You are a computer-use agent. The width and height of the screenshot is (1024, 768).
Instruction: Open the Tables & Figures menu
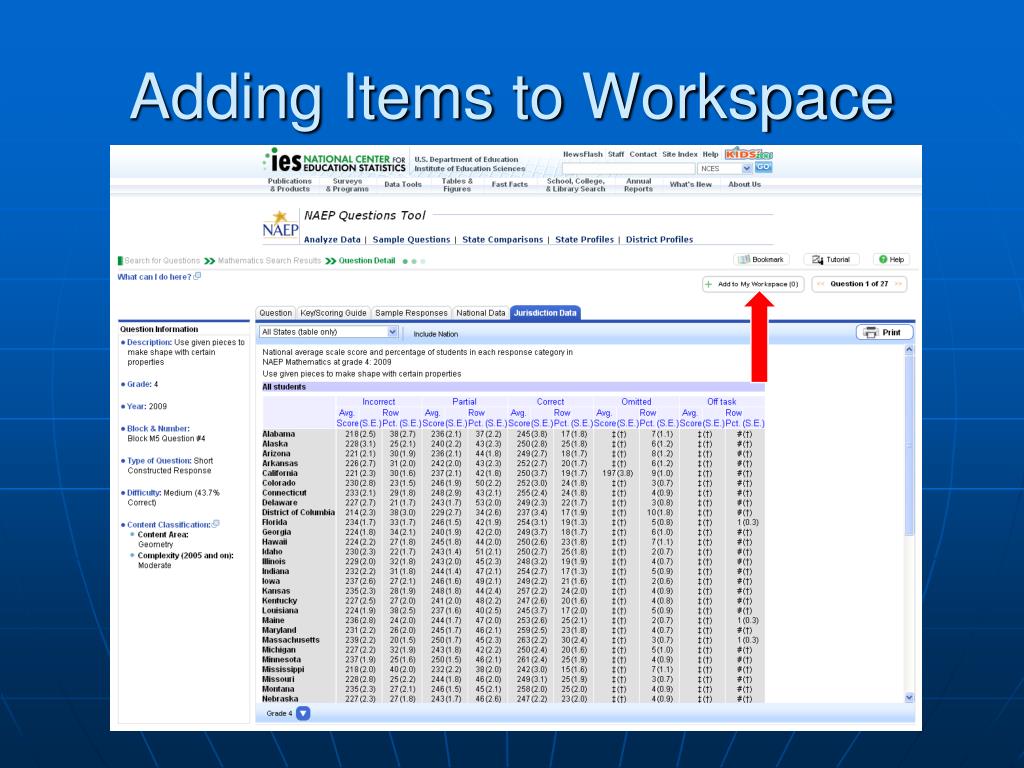[457, 185]
